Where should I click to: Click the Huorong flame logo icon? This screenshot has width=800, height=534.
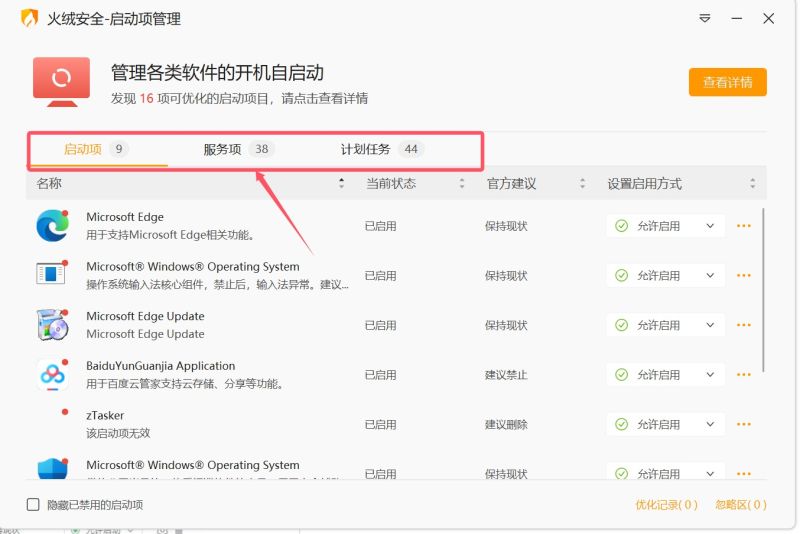(30, 18)
